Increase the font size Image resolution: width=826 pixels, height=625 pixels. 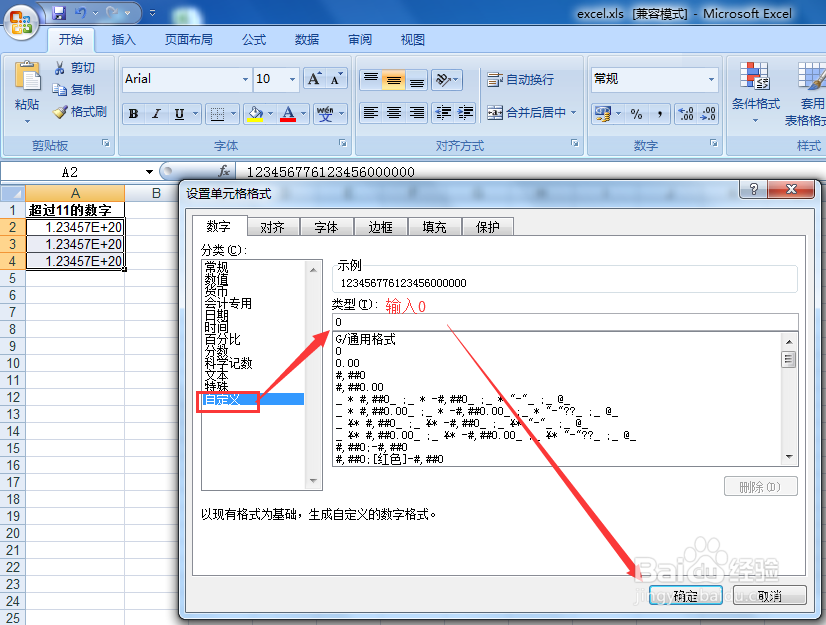click(314, 79)
